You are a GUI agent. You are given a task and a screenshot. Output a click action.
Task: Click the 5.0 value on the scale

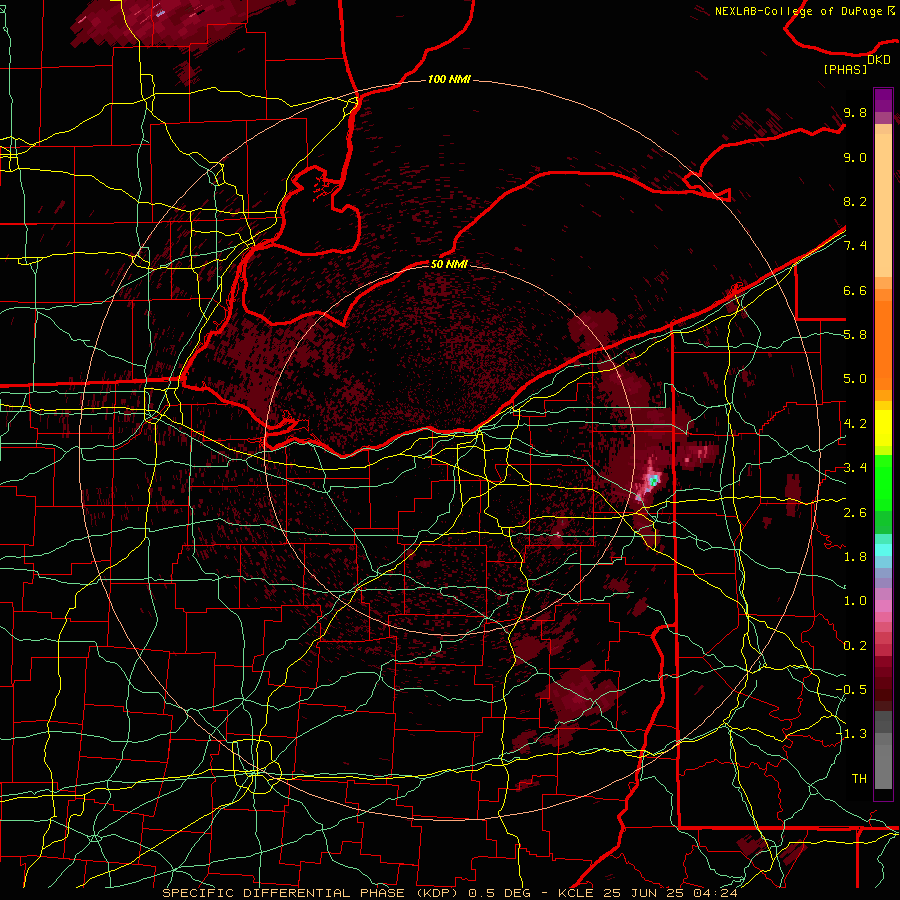point(855,379)
